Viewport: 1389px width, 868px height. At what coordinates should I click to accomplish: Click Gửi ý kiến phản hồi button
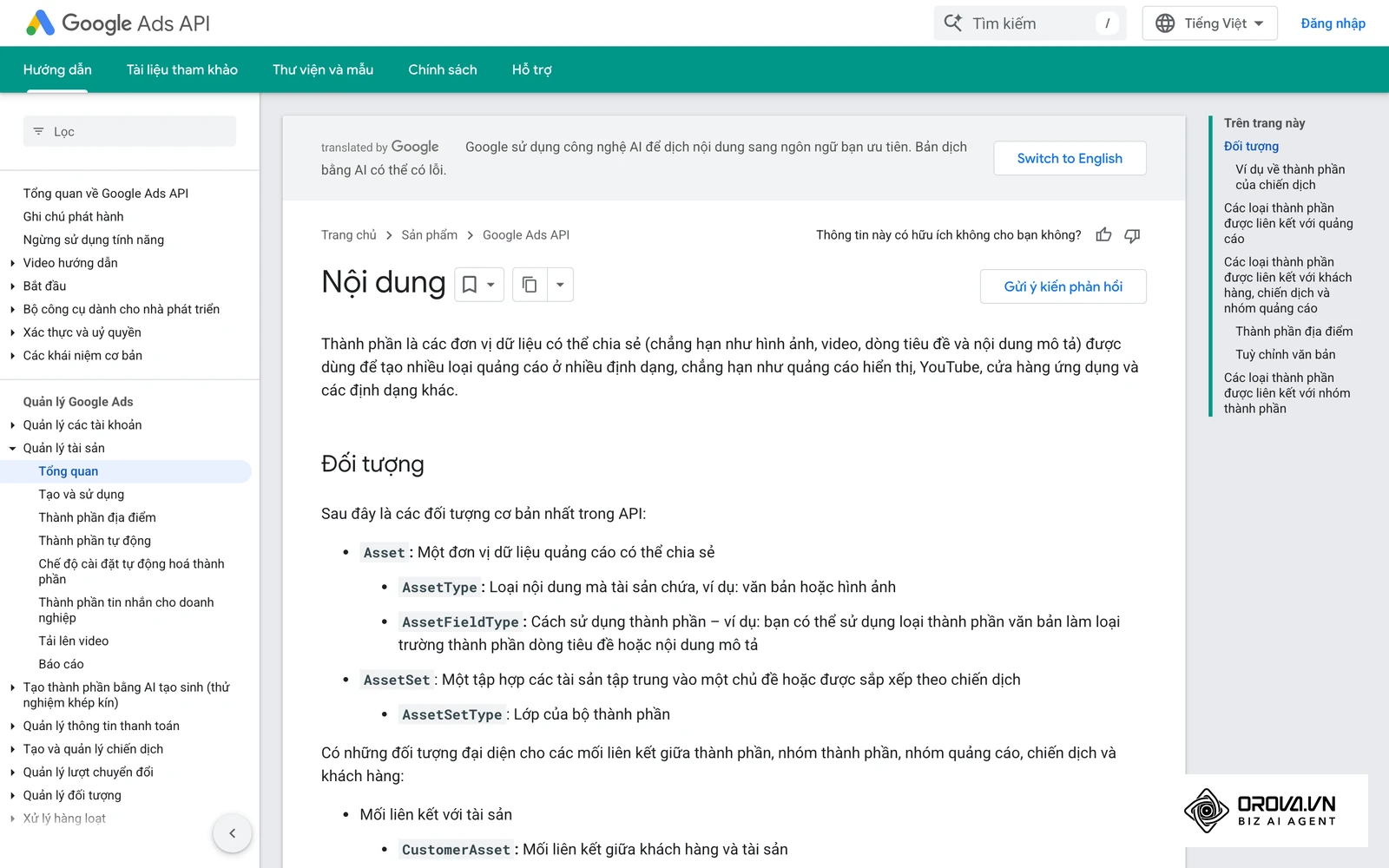pos(1063,286)
